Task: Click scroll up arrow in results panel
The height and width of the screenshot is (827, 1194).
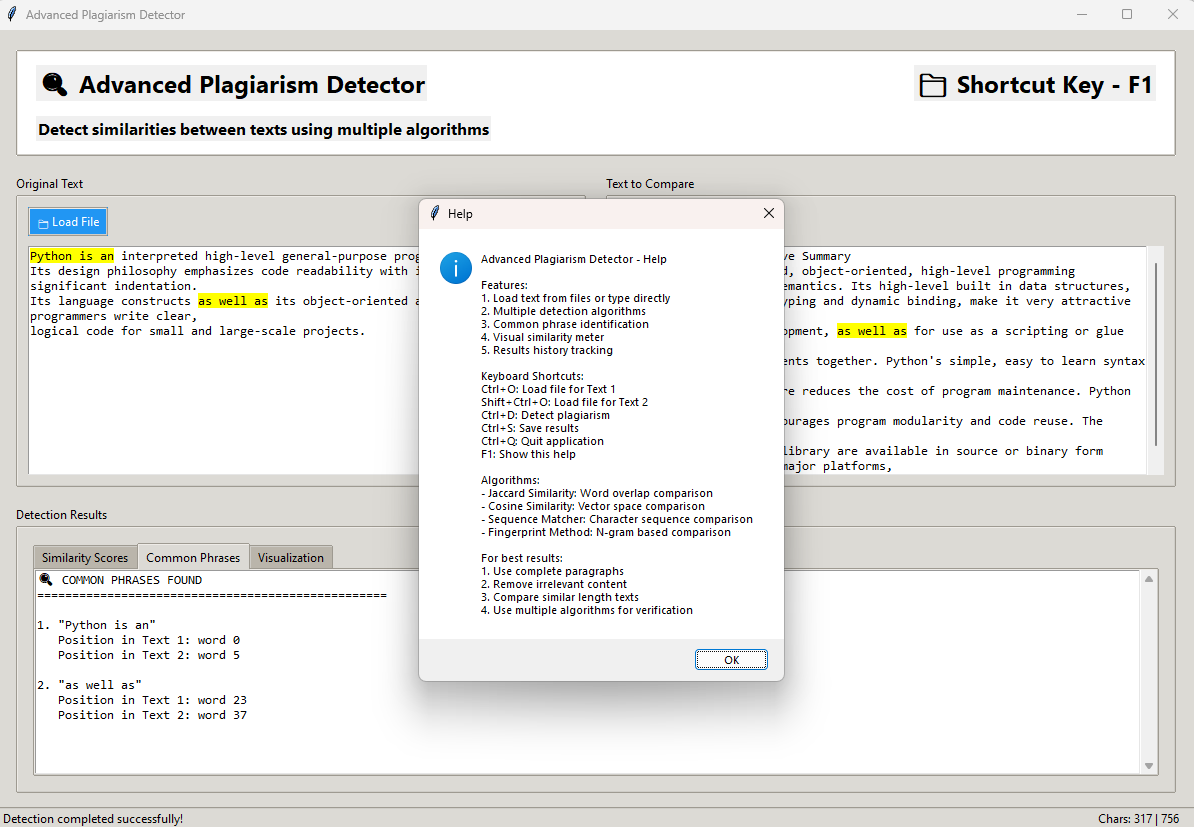Action: point(1150,580)
